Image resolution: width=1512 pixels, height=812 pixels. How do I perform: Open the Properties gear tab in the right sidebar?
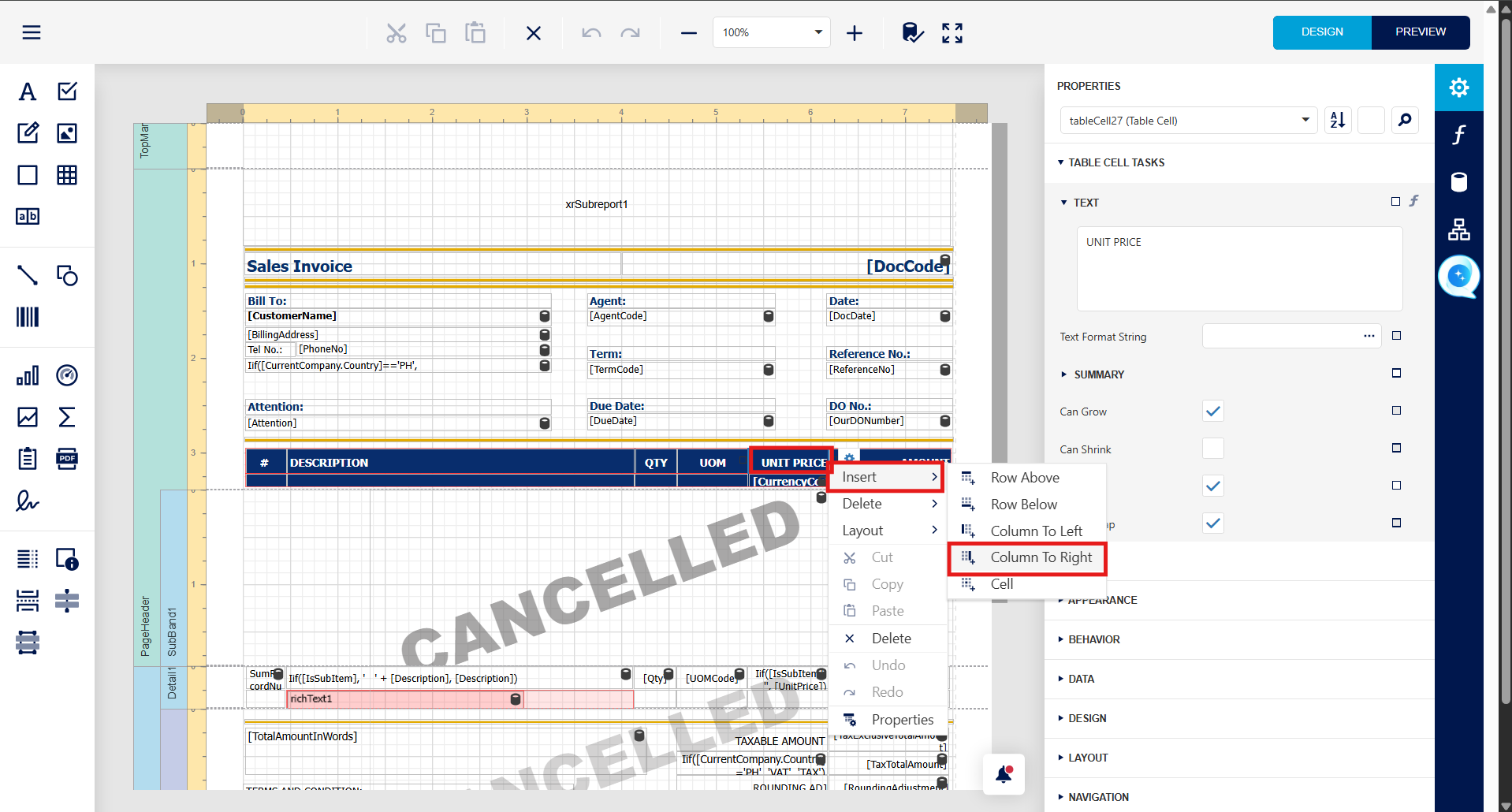click(1459, 88)
